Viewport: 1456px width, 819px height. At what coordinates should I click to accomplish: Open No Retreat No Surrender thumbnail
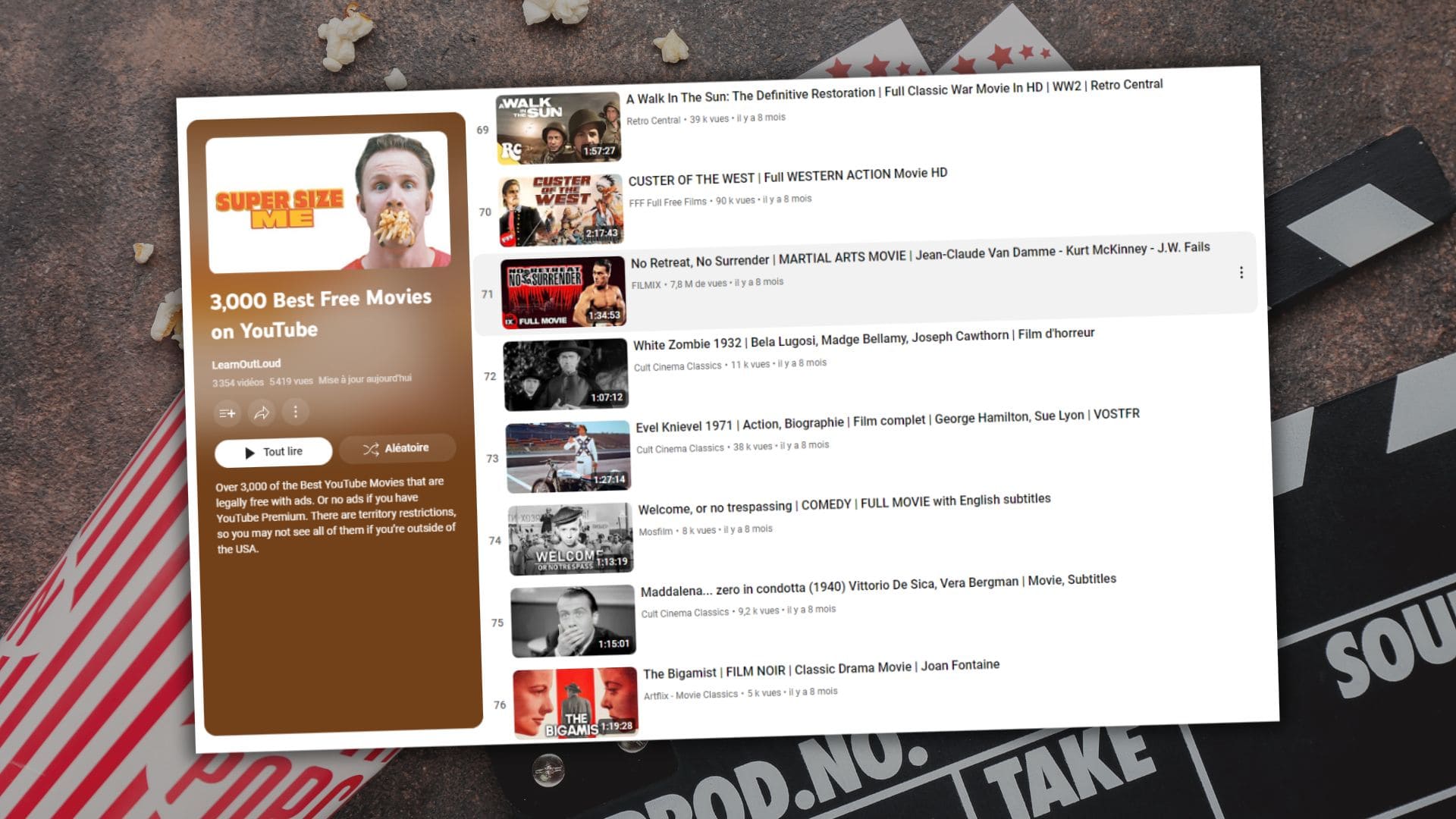click(563, 293)
